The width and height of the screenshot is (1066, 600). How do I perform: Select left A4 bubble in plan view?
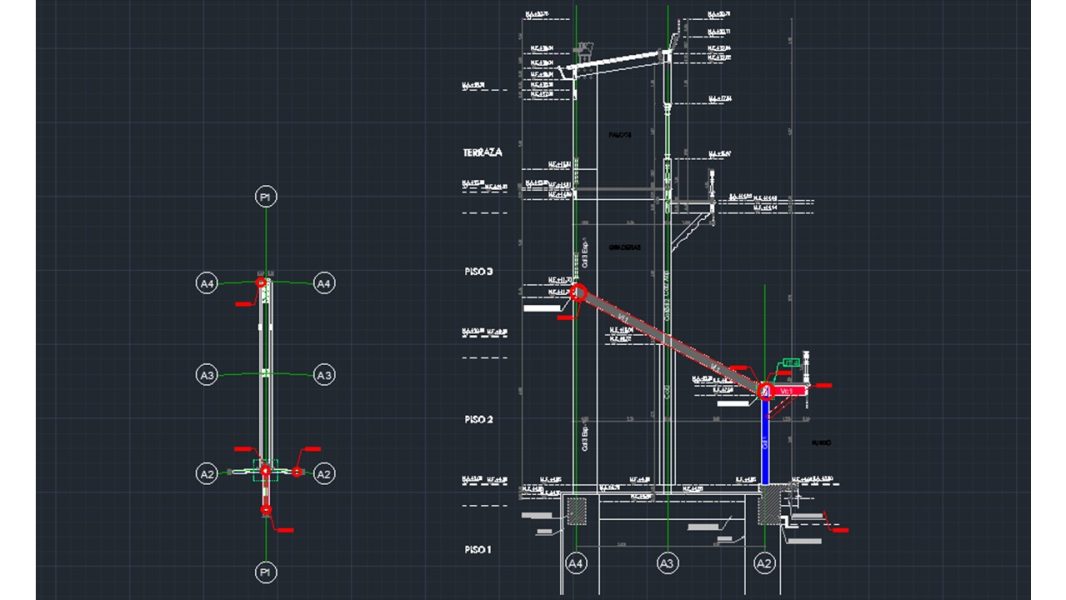[207, 284]
